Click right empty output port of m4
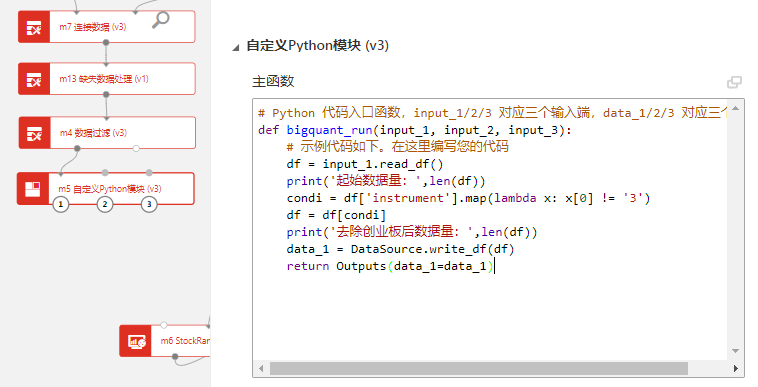This screenshot has width=758, height=387. pyautogui.click(x=136, y=148)
